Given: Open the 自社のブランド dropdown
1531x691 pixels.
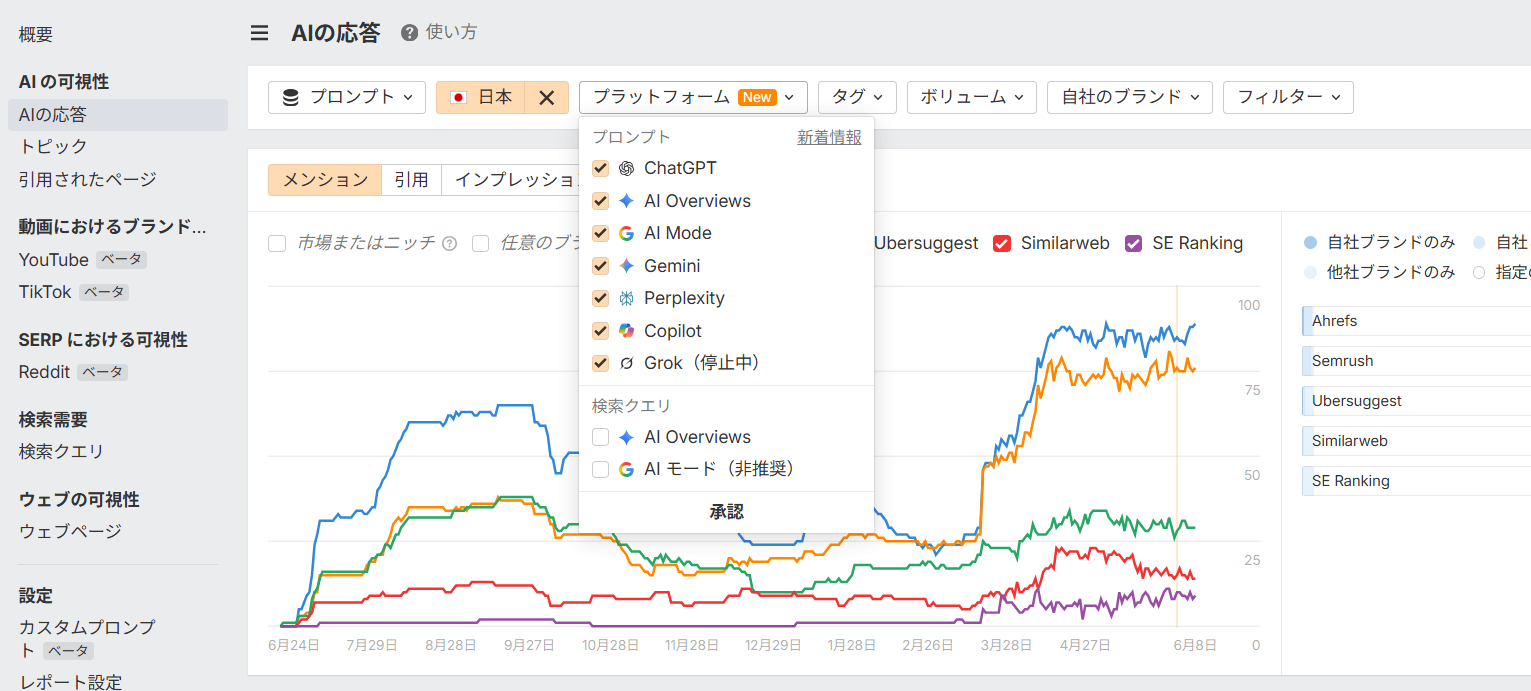Looking at the screenshot, I should click(x=1130, y=97).
